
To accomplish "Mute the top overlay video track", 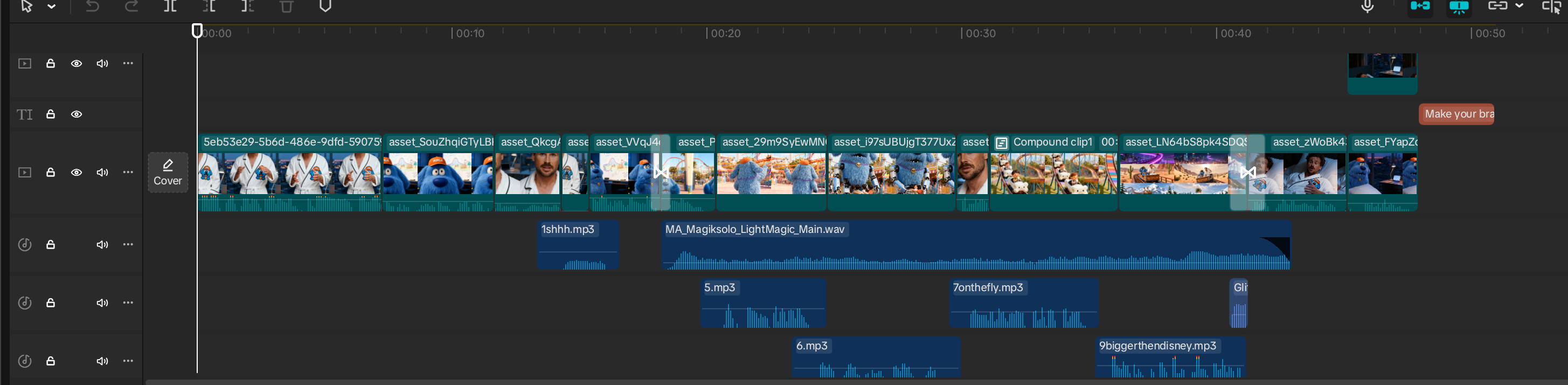I will pyautogui.click(x=102, y=63).
